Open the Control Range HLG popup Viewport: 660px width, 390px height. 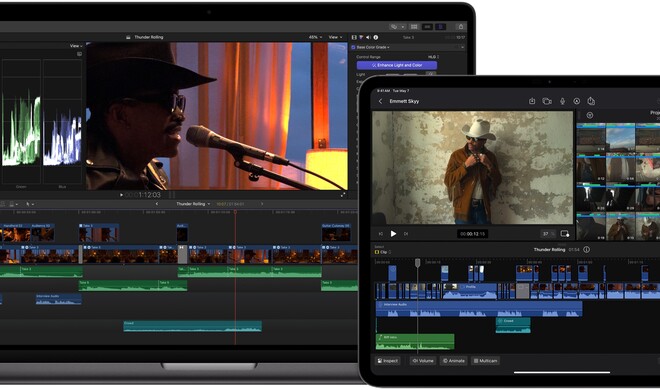[x=434, y=57]
